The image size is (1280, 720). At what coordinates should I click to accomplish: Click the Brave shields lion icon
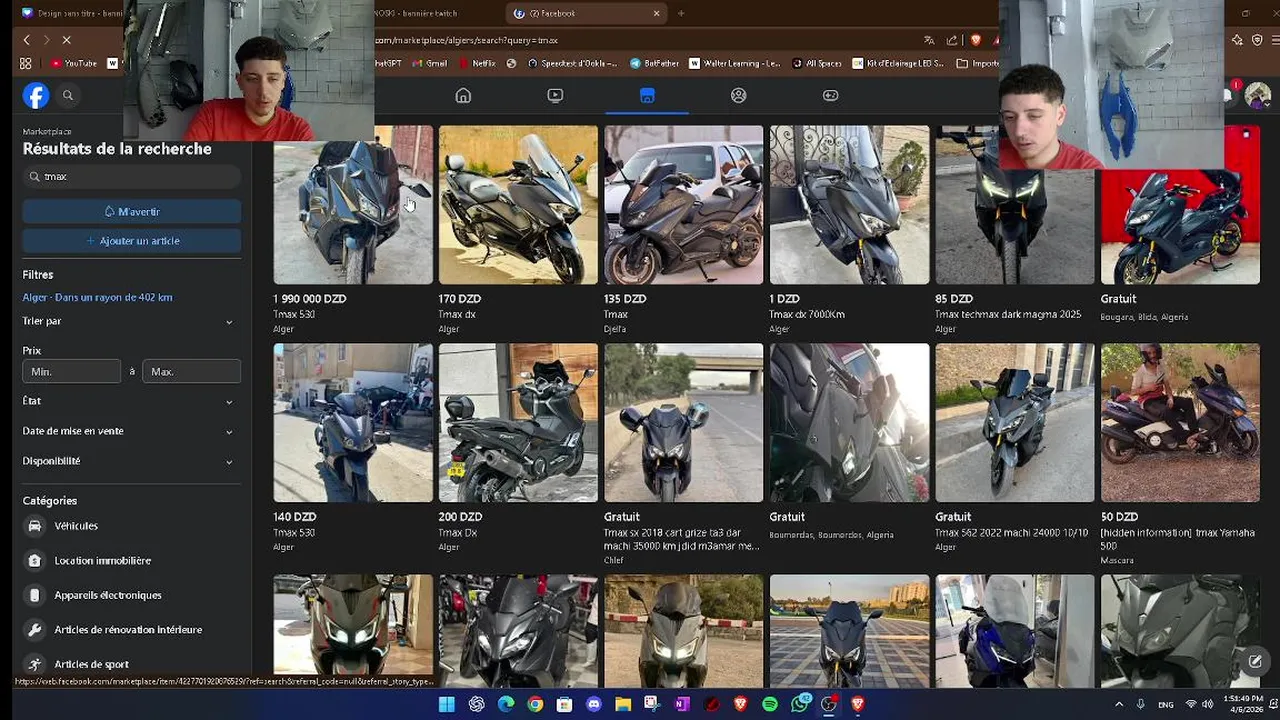[x=975, y=40]
